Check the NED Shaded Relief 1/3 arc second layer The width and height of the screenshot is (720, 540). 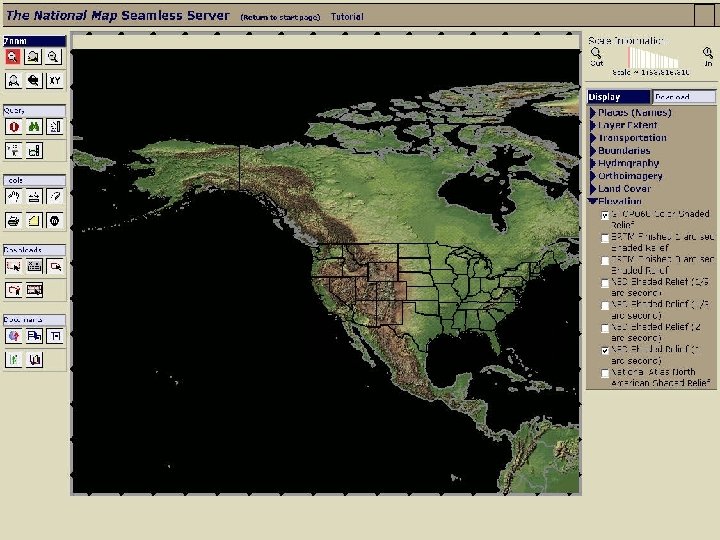point(605,305)
